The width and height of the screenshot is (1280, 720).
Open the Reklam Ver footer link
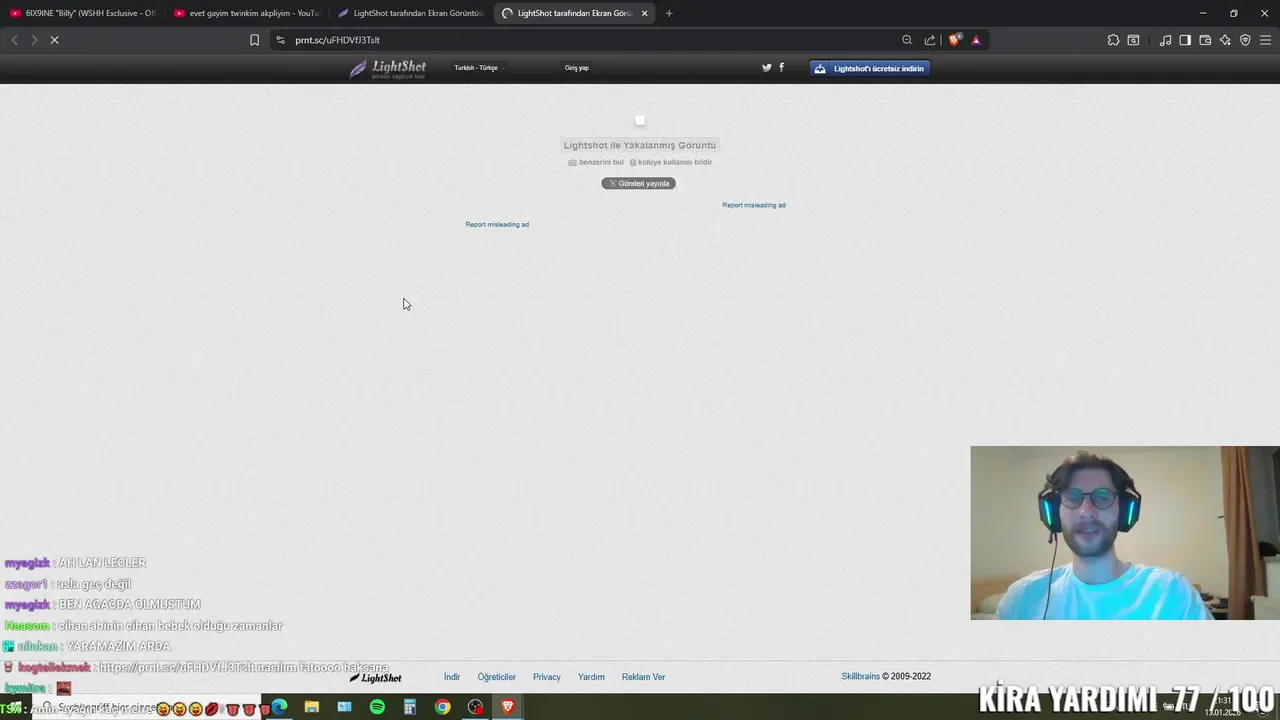point(644,677)
